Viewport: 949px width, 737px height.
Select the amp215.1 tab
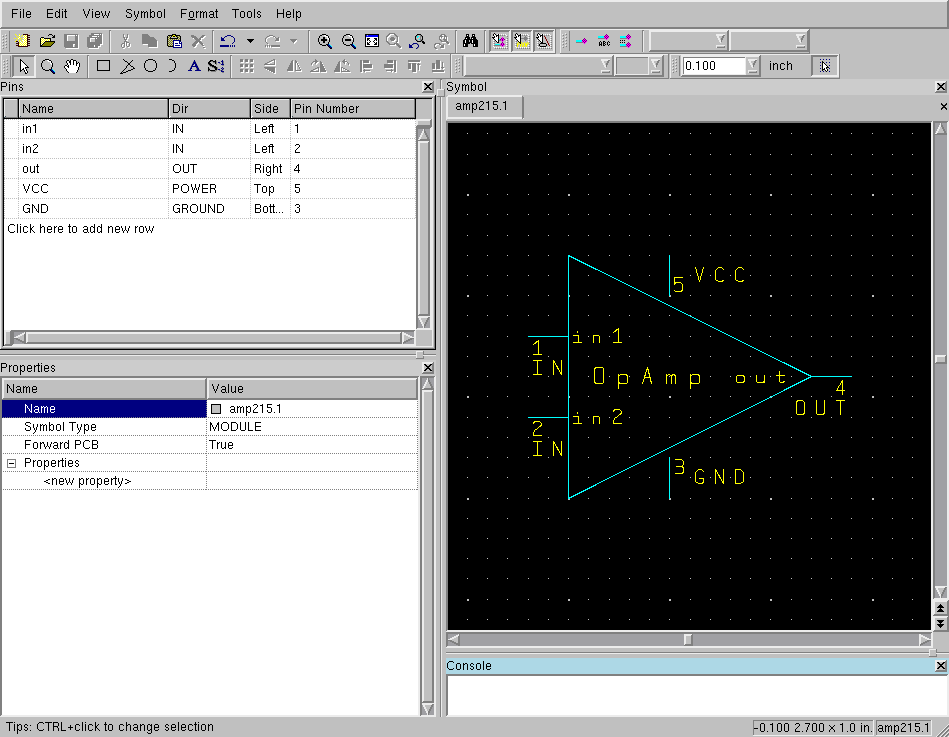484,106
